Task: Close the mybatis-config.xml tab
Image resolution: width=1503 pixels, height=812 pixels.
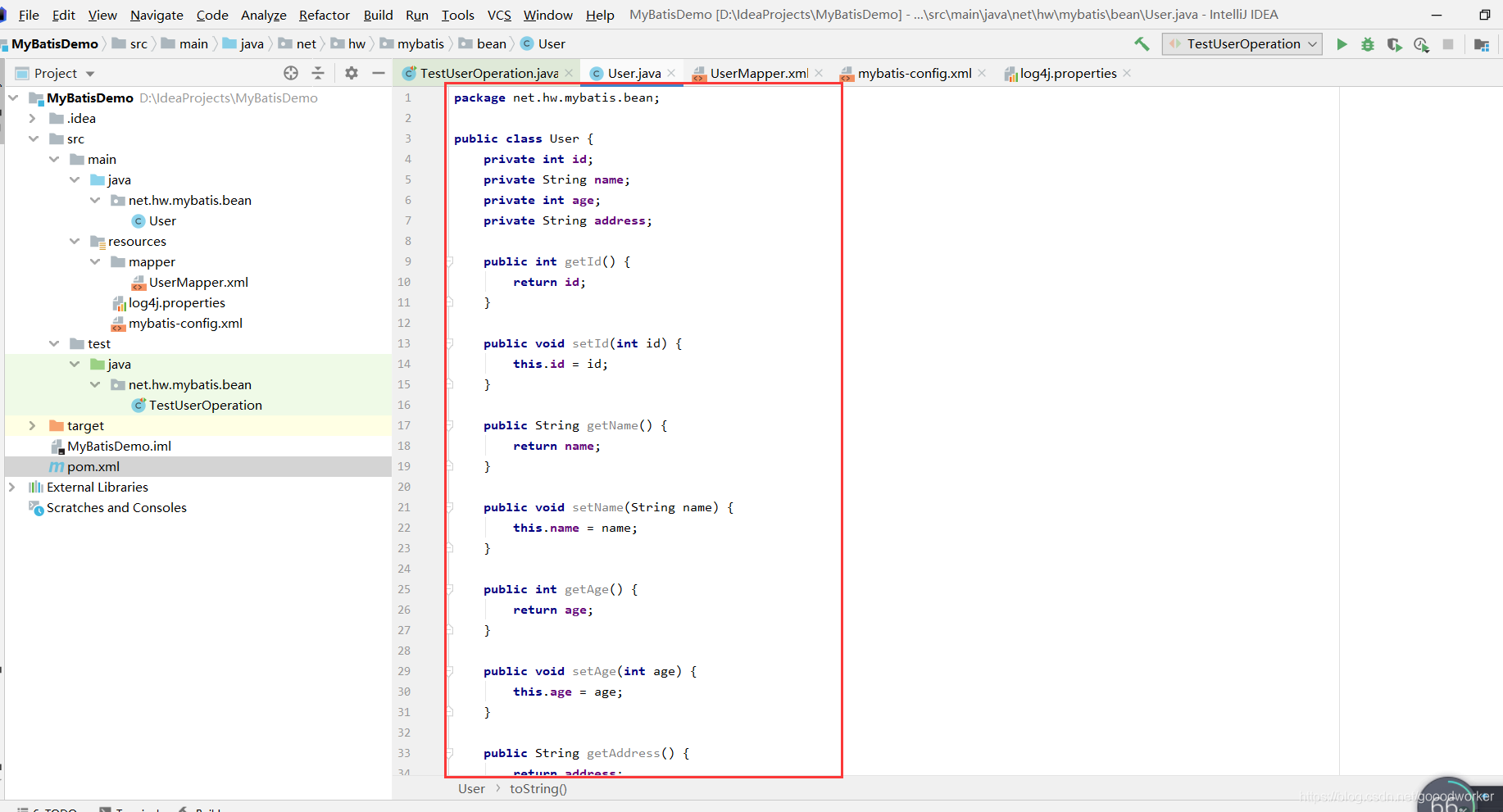Action: [982, 73]
